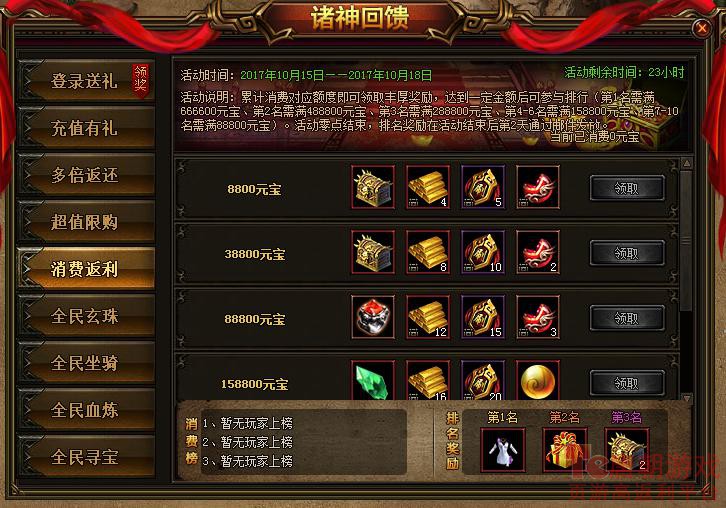This screenshot has width=726, height=508.
Task: Click the reward list scroll down arrow
Action: point(687,398)
